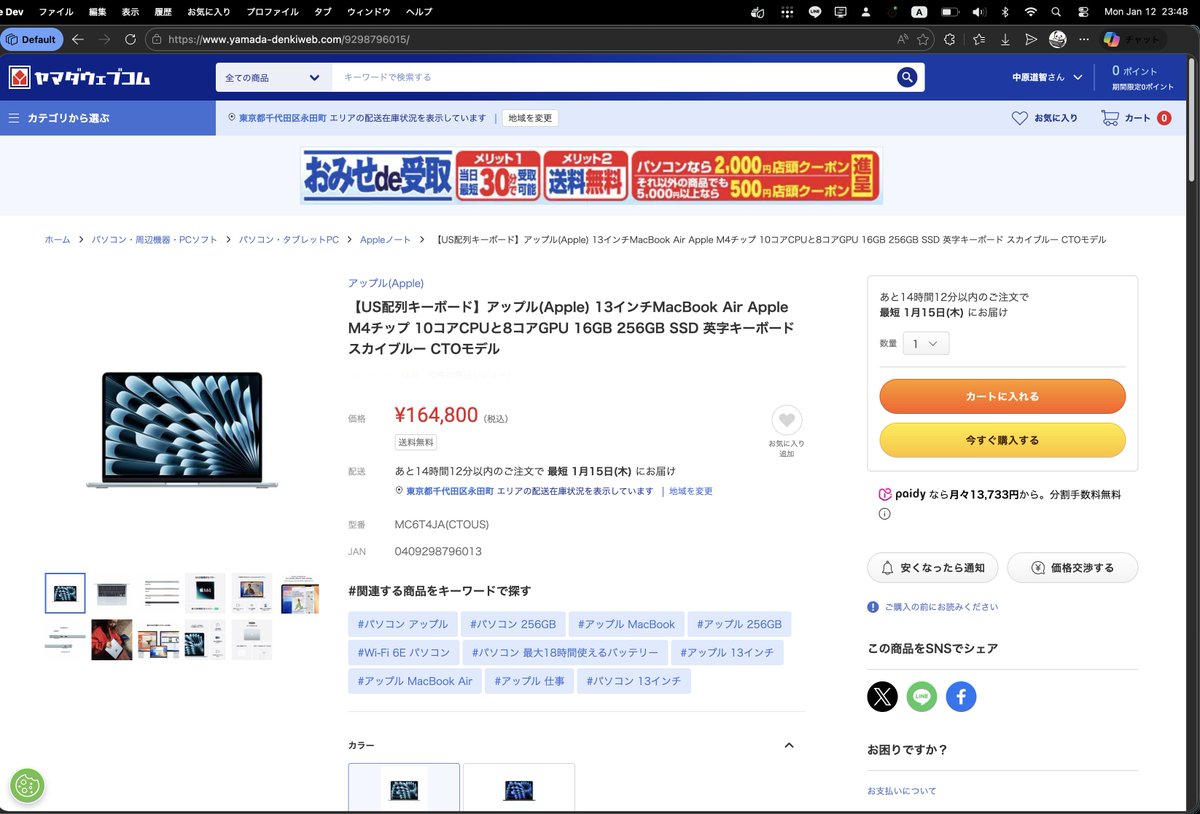The image size is (1200, 814).
Task: Open the Copilot チャット button
Action: pos(1132,39)
